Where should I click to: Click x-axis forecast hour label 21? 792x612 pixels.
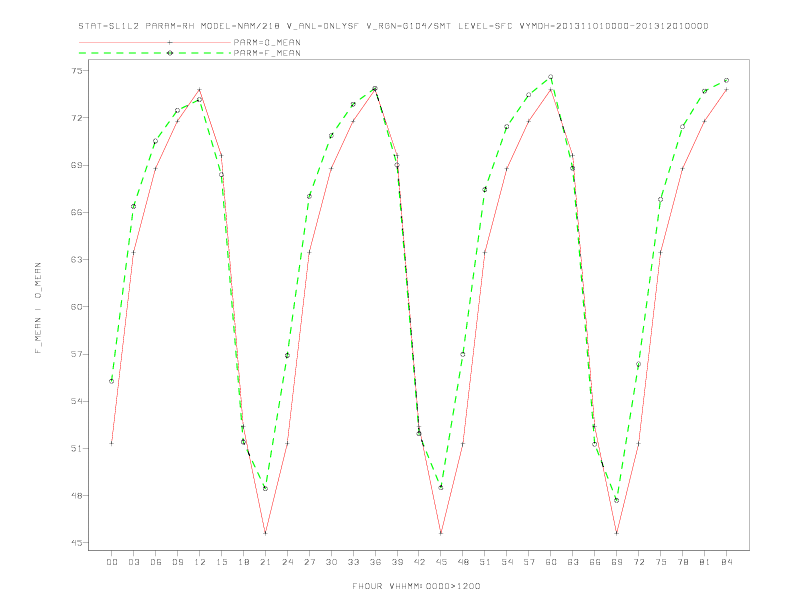coord(265,562)
